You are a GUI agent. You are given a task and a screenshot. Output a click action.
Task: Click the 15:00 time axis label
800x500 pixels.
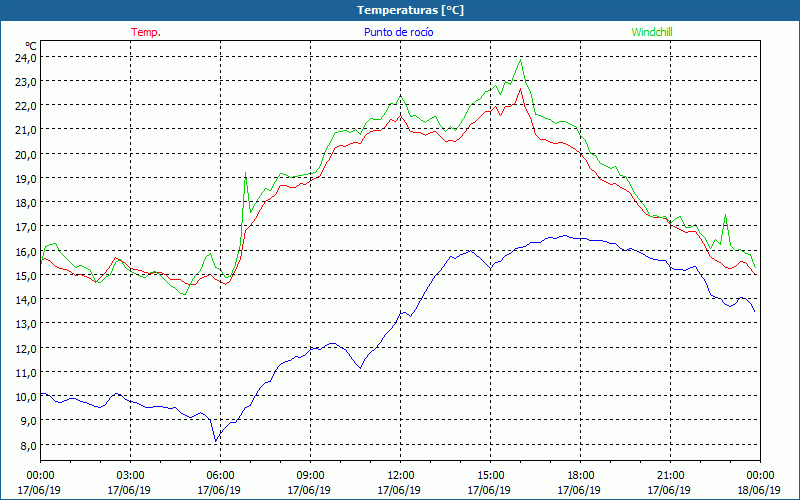point(490,475)
